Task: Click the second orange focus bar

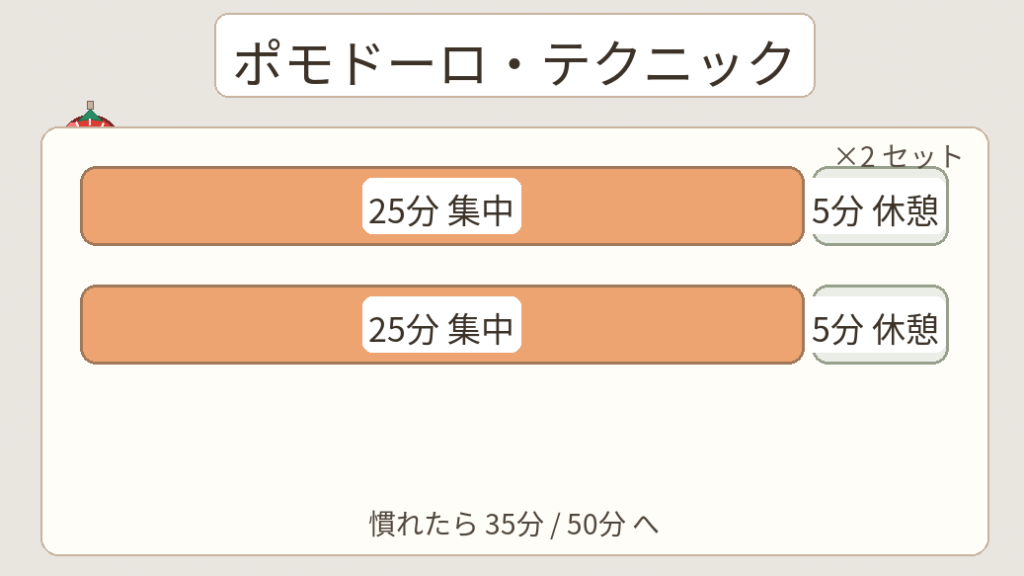Action: tap(220, 325)
